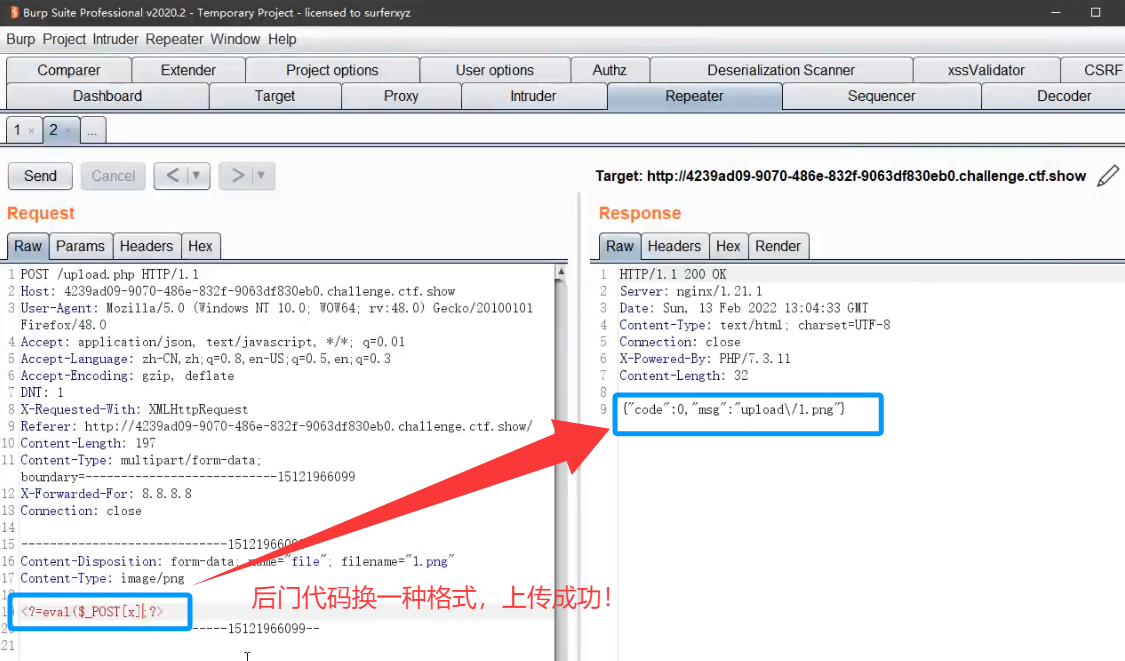Switch to the Intruder tool tab

click(533, 96)
